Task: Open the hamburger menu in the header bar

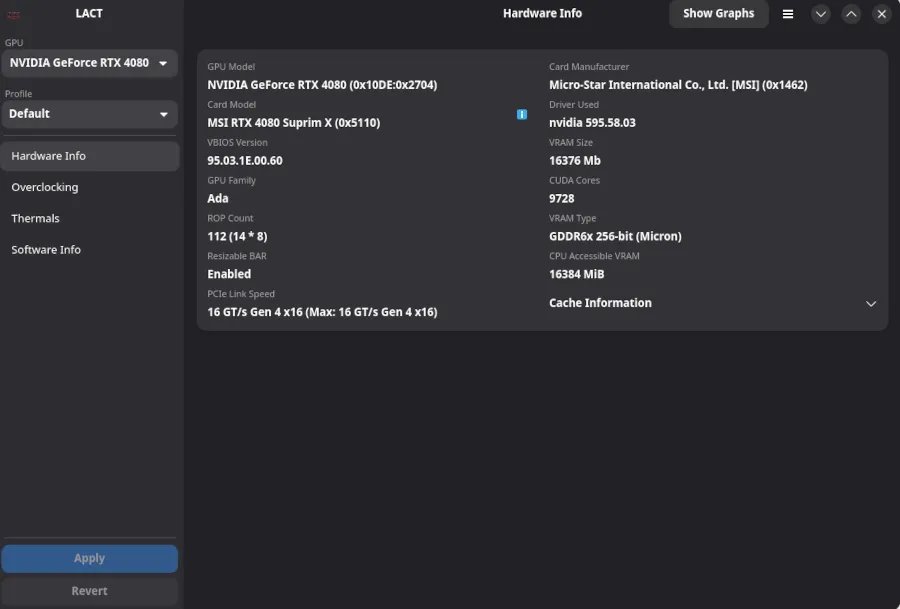Action: (x=788, y=13)
